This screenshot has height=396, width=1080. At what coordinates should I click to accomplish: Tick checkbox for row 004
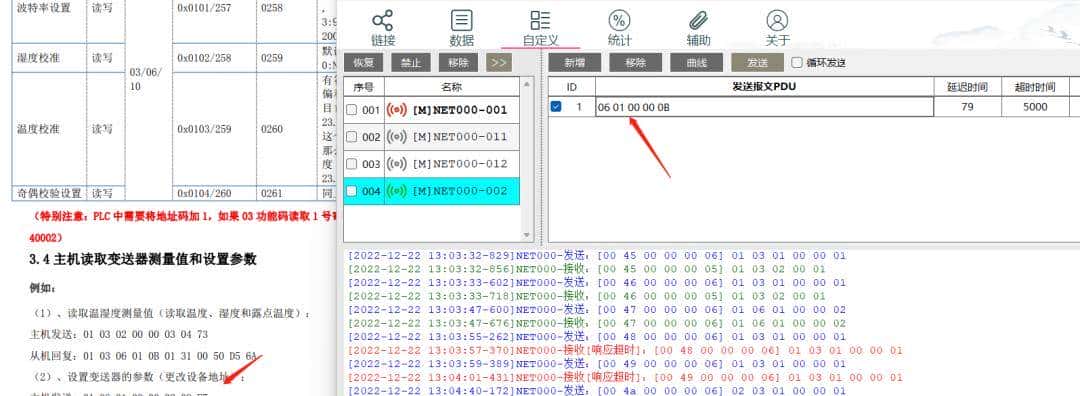(351, 191)
